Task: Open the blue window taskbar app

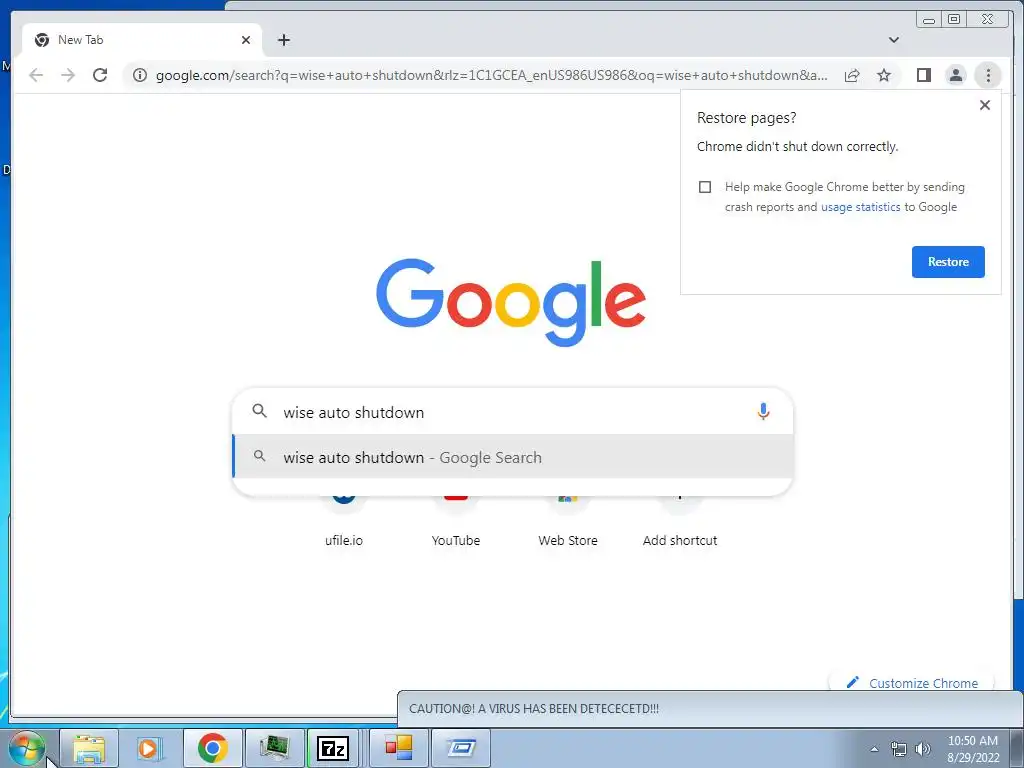Action: pyautogui.click(x=461, y=748)
